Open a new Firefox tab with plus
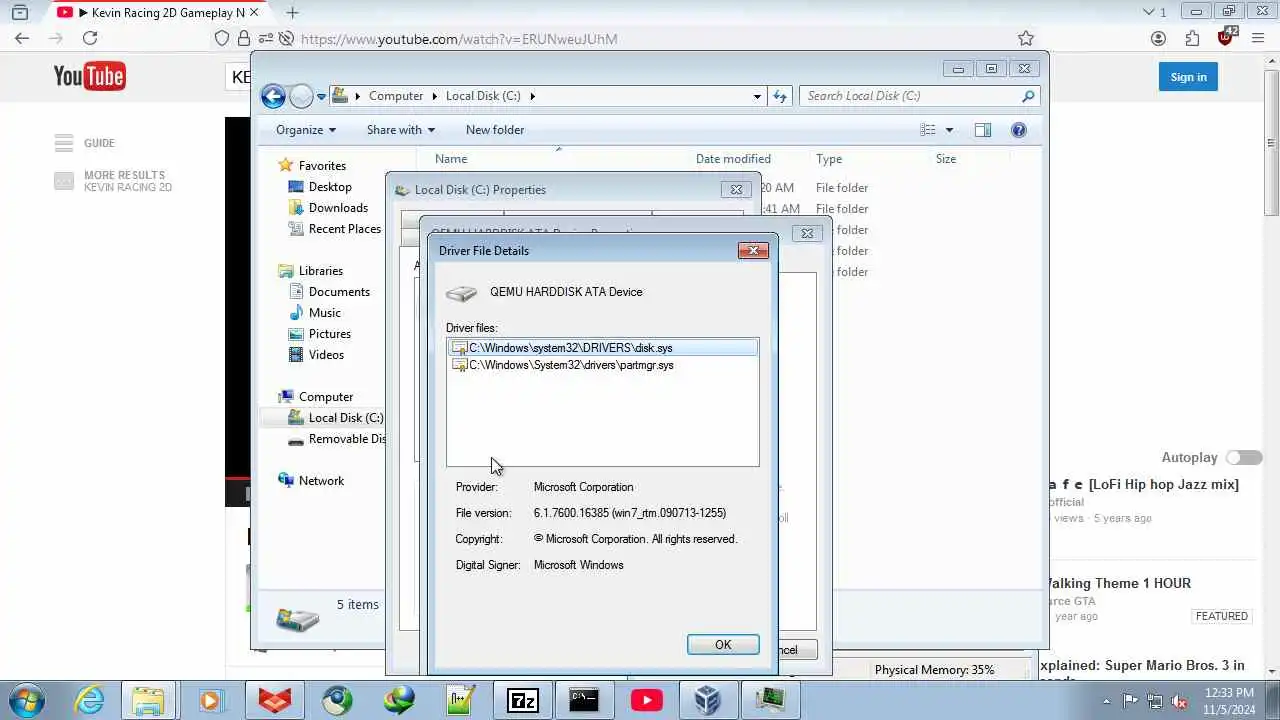This screenshot has height=720, width=1280. click(292, 13)
